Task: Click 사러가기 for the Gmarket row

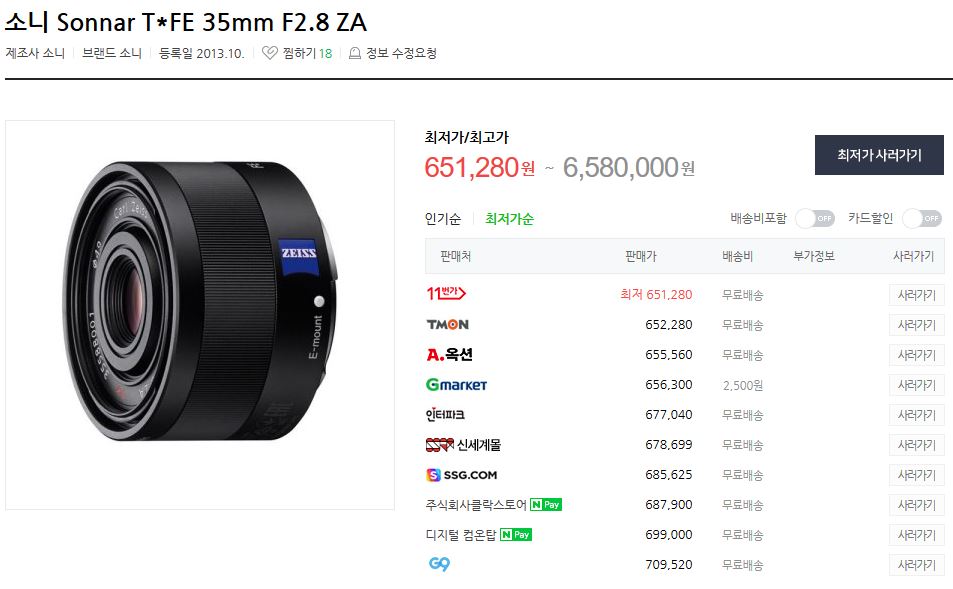Action: coord(917,385)
